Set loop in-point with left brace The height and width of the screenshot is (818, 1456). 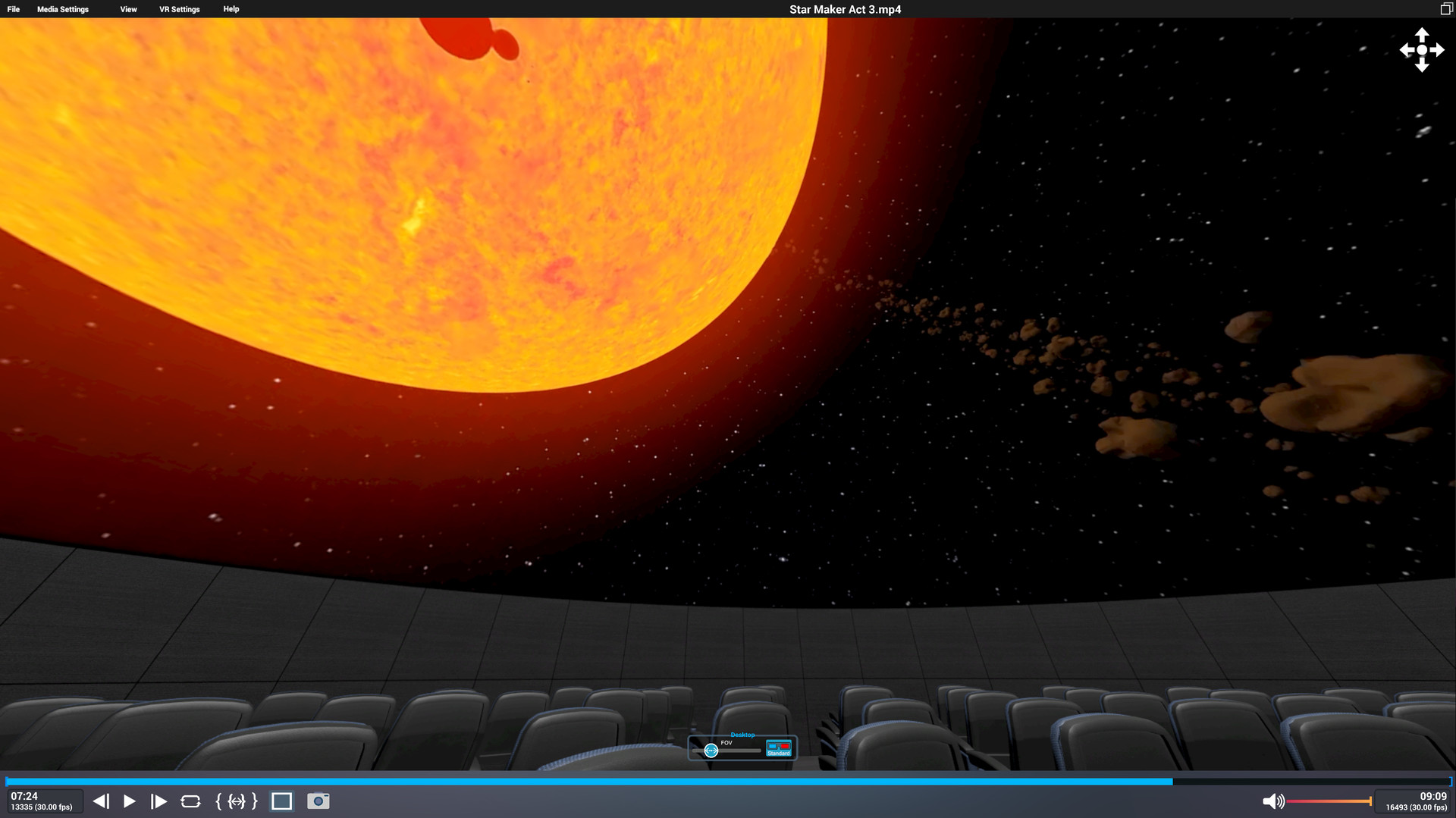(218, 801)
